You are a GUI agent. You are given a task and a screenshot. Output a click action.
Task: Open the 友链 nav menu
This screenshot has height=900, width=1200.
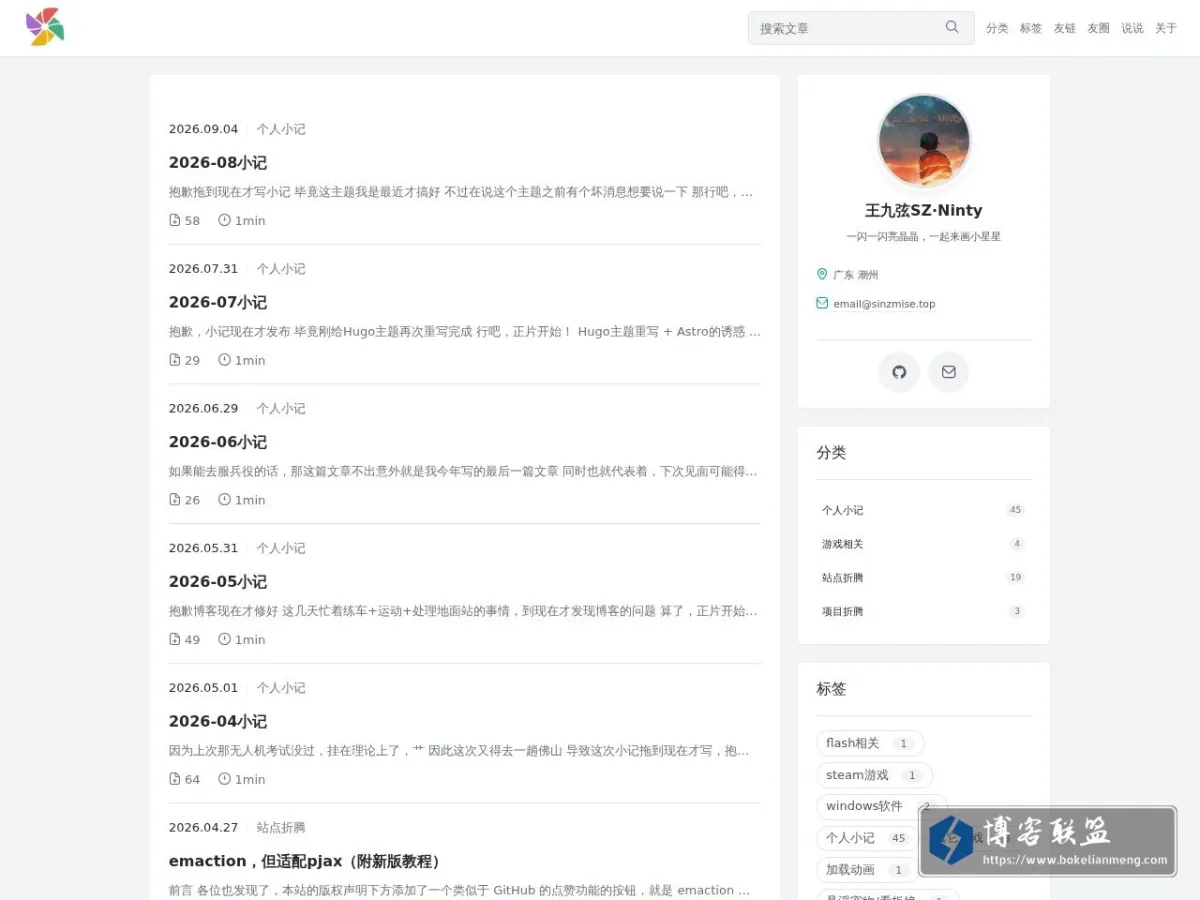[x=1064, y=28]
